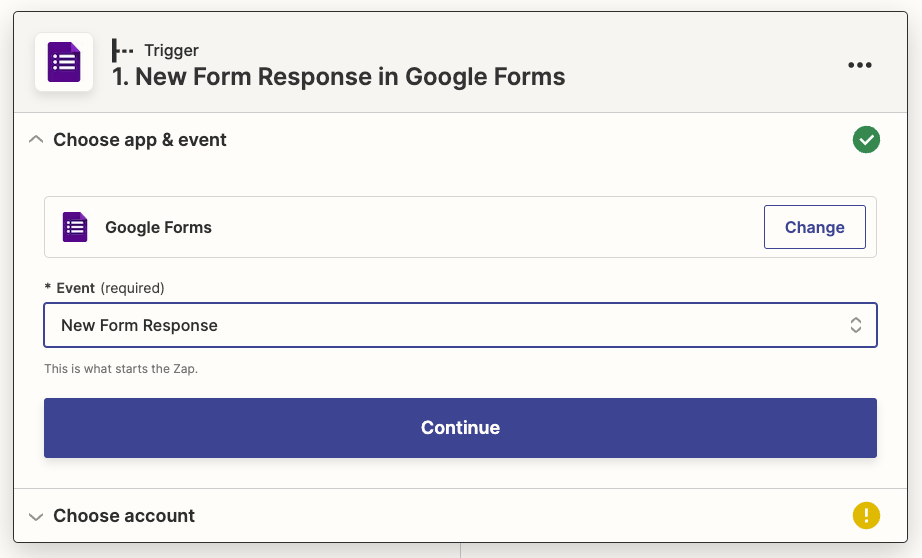Expand section using chevron beside Choose account
The height and width of the screenshot is (558, 922).
click(x=36, y=517)
